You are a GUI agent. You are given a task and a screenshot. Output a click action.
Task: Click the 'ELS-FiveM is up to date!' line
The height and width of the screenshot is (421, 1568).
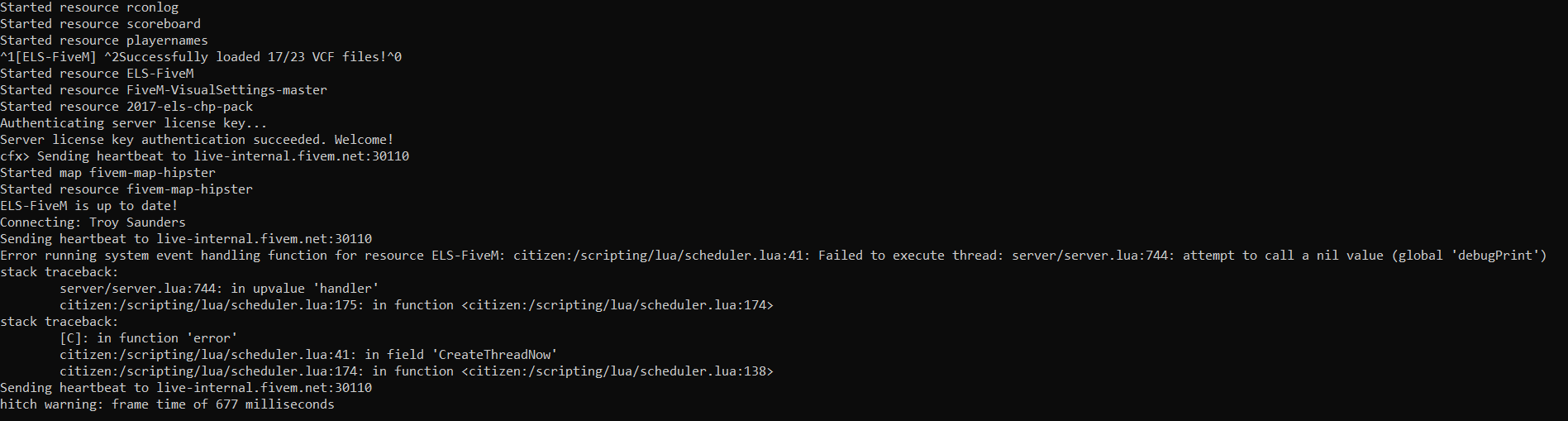89,206
